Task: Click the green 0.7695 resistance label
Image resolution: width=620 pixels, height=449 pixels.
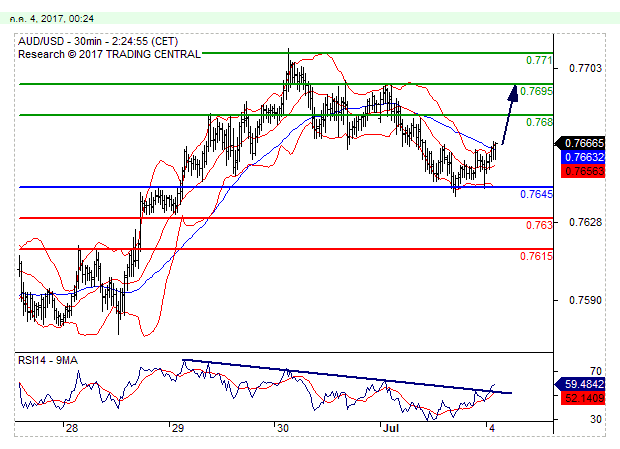Action: tap(536, 91)
